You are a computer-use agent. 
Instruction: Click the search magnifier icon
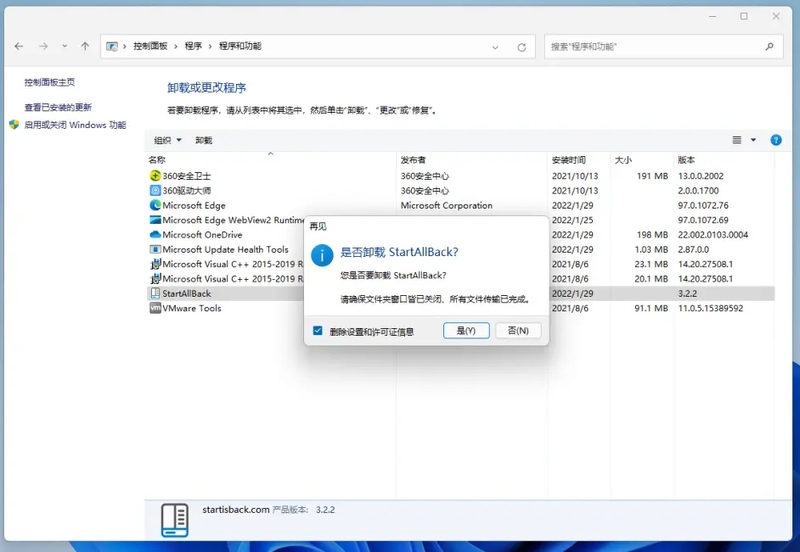(769, 46)
